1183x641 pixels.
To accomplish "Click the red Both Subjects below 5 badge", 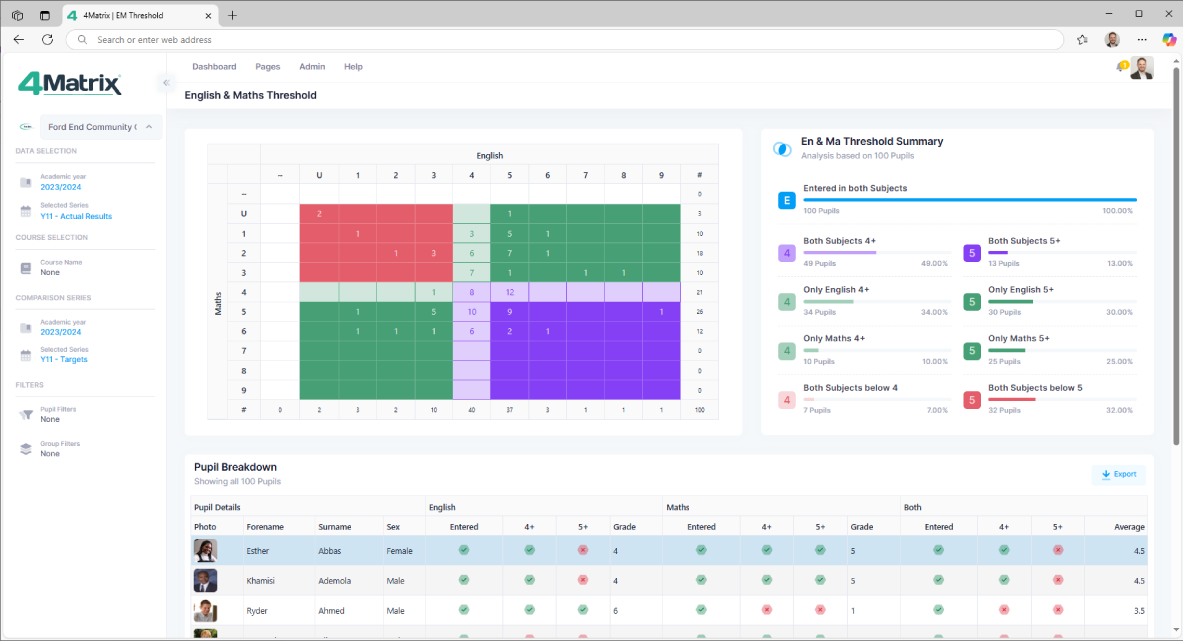I will click(971, 400).
